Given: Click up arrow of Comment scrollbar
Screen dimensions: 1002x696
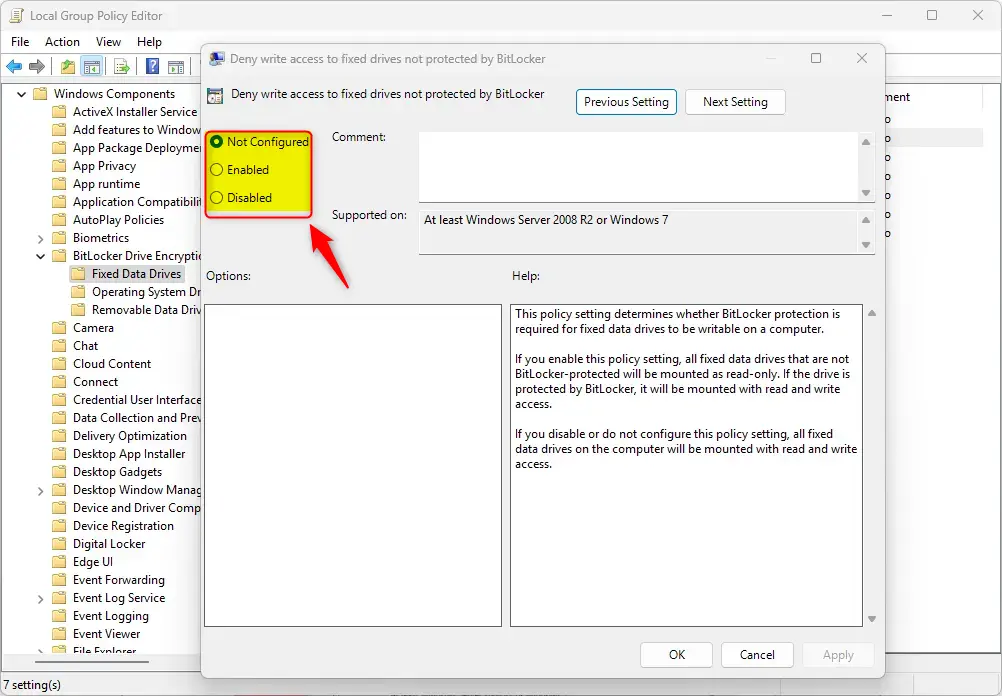Looking at the screenshot, I should click(866, 142).
